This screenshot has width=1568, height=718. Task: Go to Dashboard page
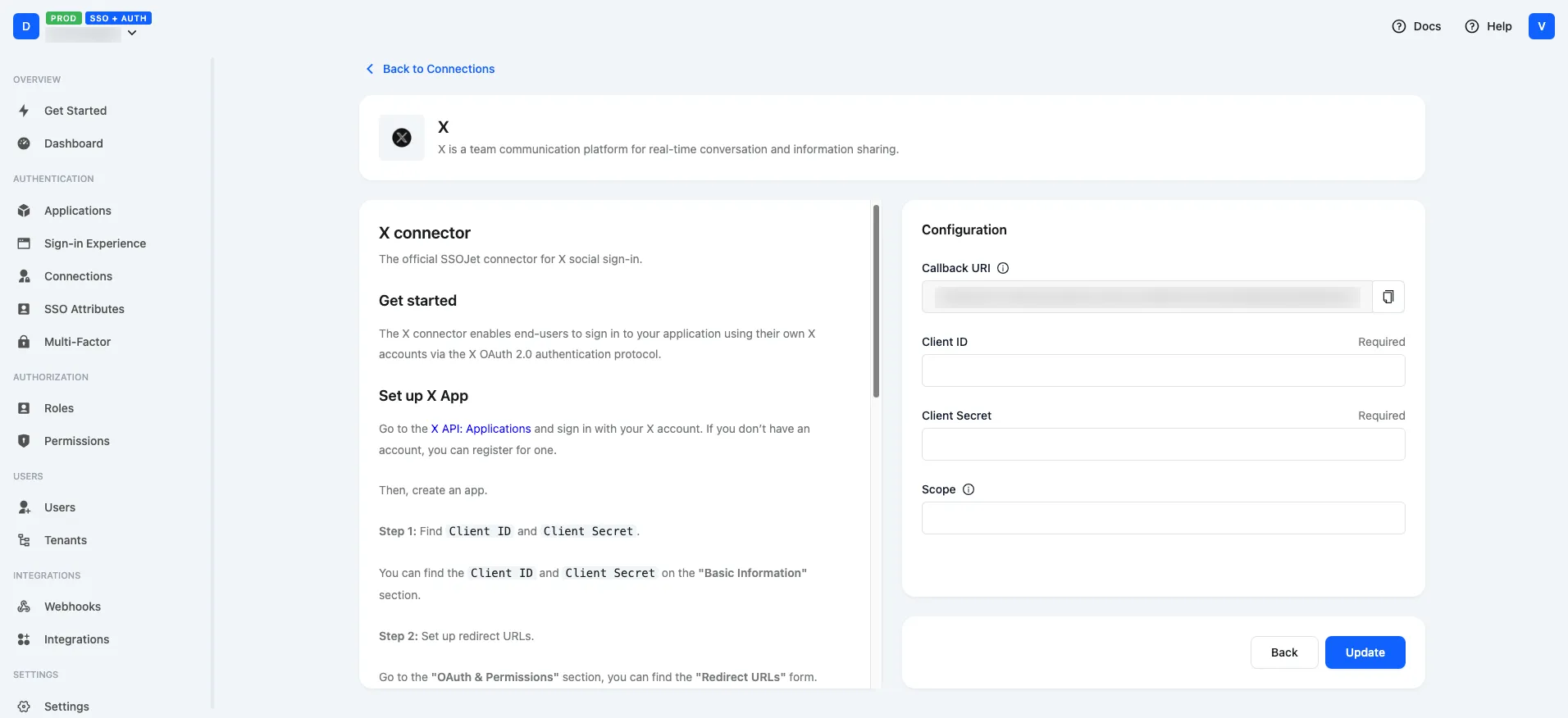click(74, 143)
